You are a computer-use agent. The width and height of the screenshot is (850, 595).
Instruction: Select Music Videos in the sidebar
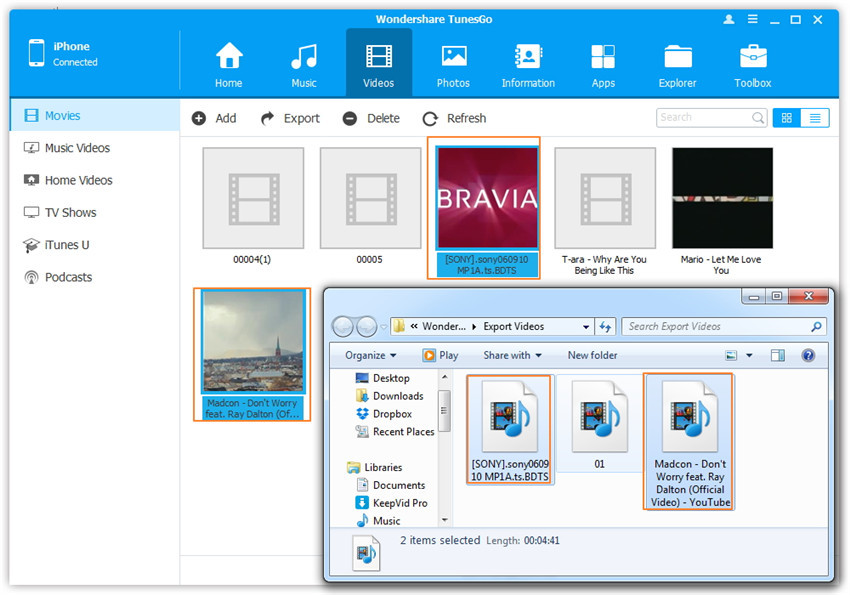click(x=77, y=148)
